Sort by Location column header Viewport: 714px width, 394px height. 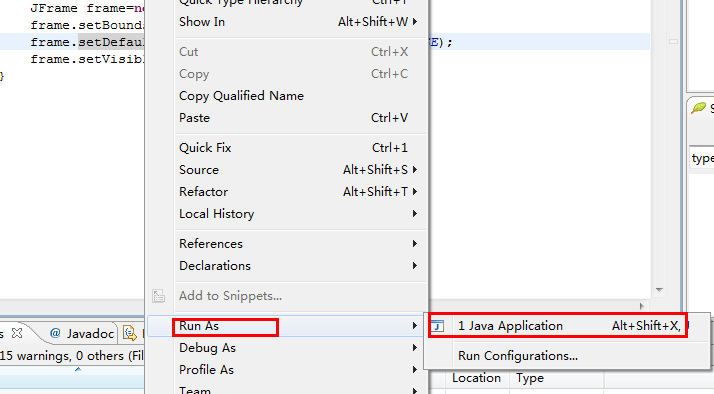[x=476, y=378]
